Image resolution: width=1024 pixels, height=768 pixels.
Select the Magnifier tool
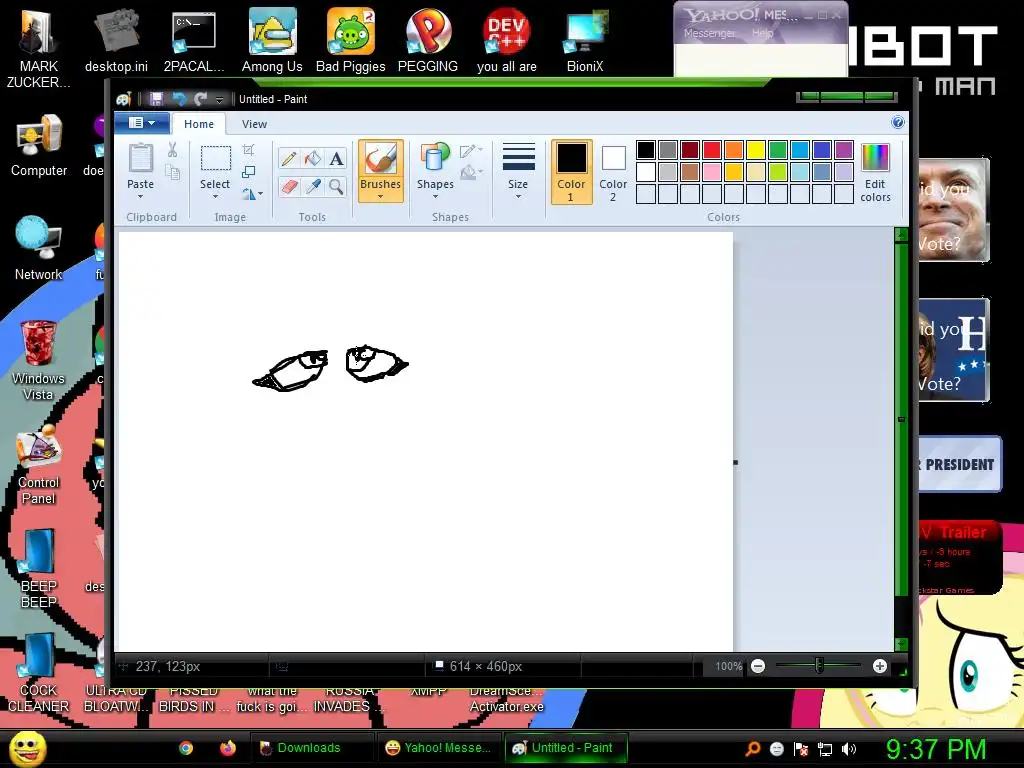point(336,187)
